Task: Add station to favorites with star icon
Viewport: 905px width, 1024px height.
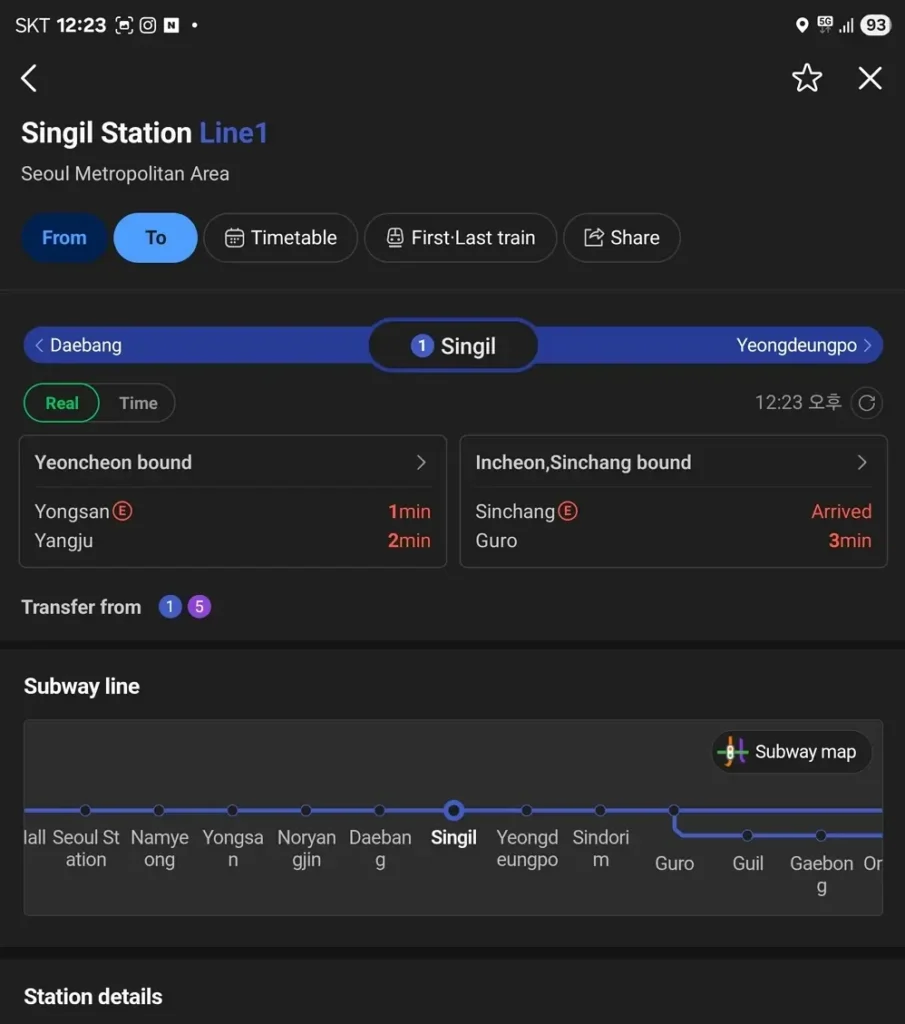Action: coord(807,78)
